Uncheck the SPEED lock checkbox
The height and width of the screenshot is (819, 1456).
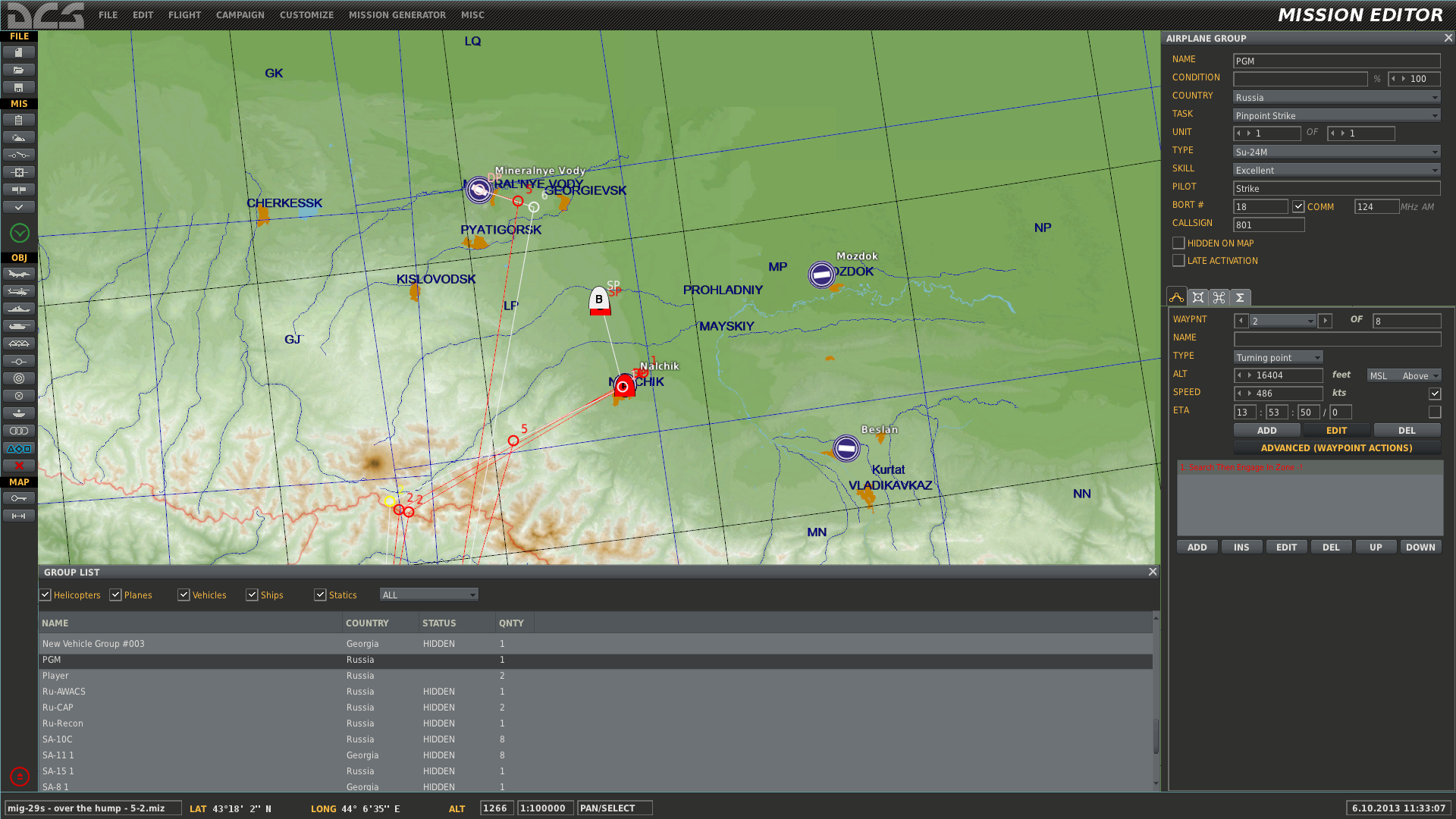1435,394
